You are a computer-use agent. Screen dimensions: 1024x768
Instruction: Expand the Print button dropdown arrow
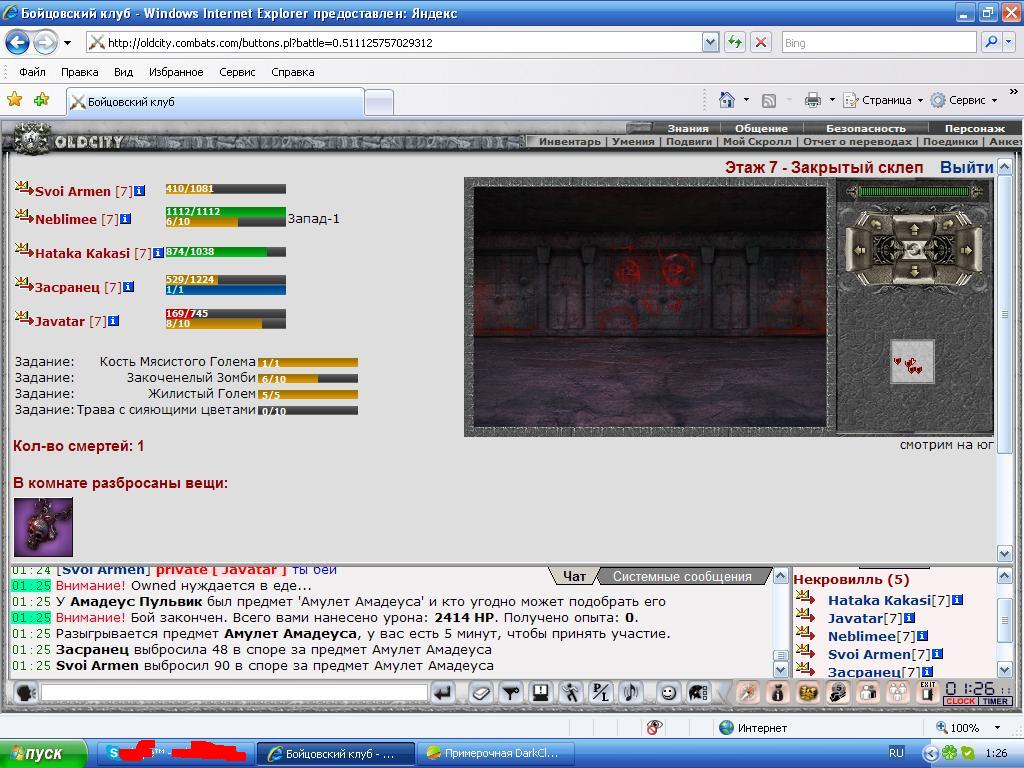(x=832, y=100)
